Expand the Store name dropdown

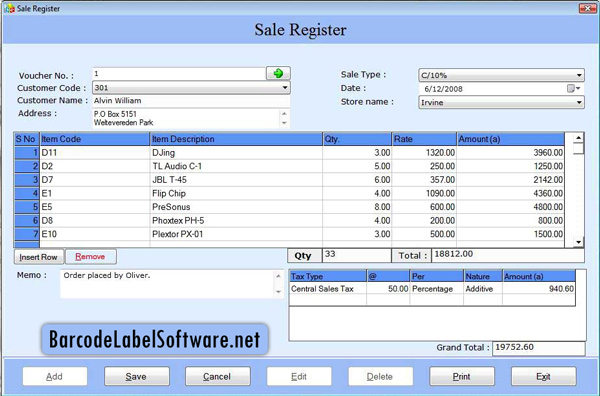[x=579, y=102]
